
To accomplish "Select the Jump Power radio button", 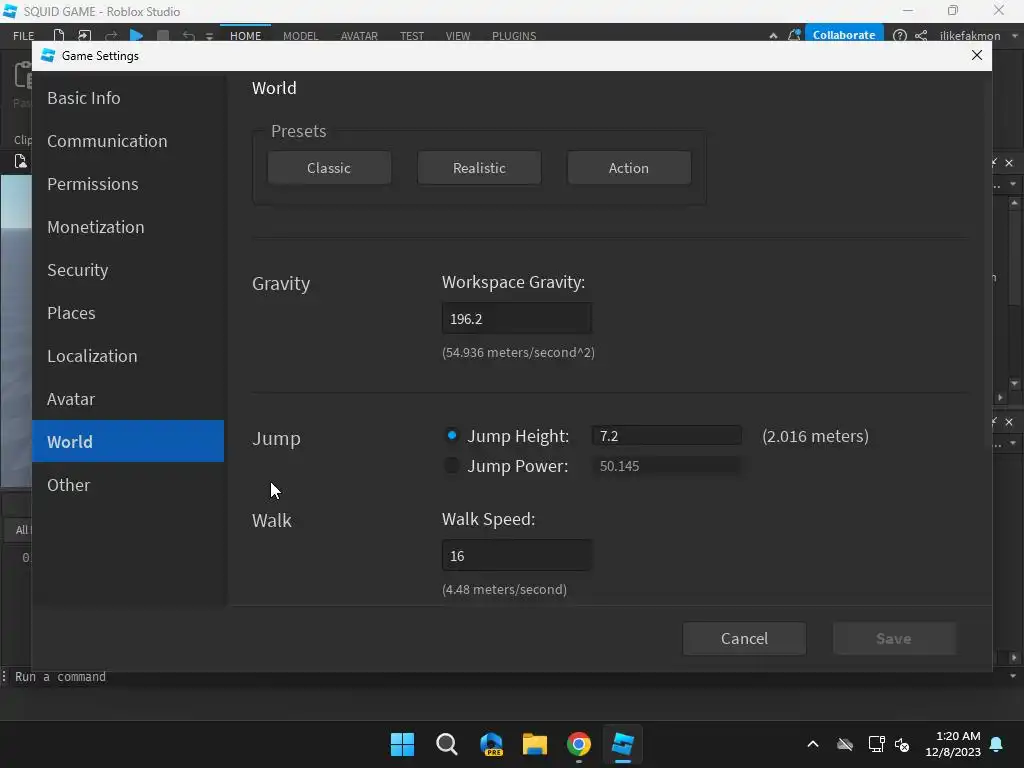I will point(451,465).
